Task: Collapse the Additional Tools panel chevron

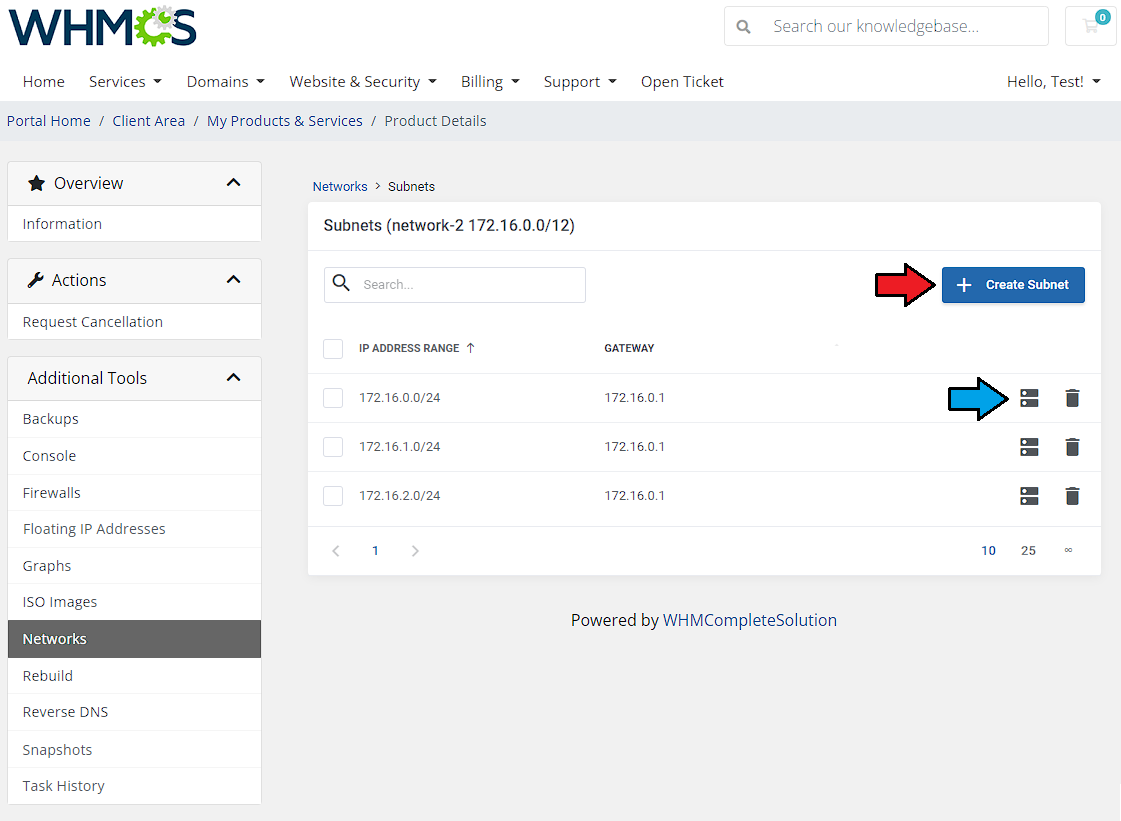Action: tap(233, 378)
